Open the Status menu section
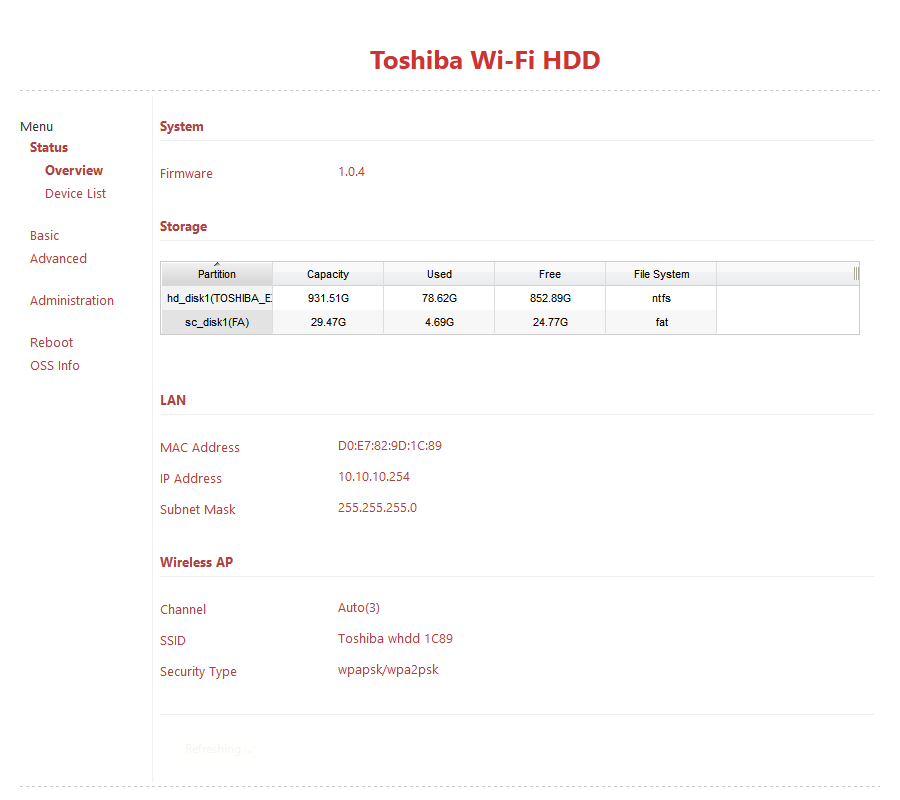Screen dimensions: 900x800 (x=49, y=147)
